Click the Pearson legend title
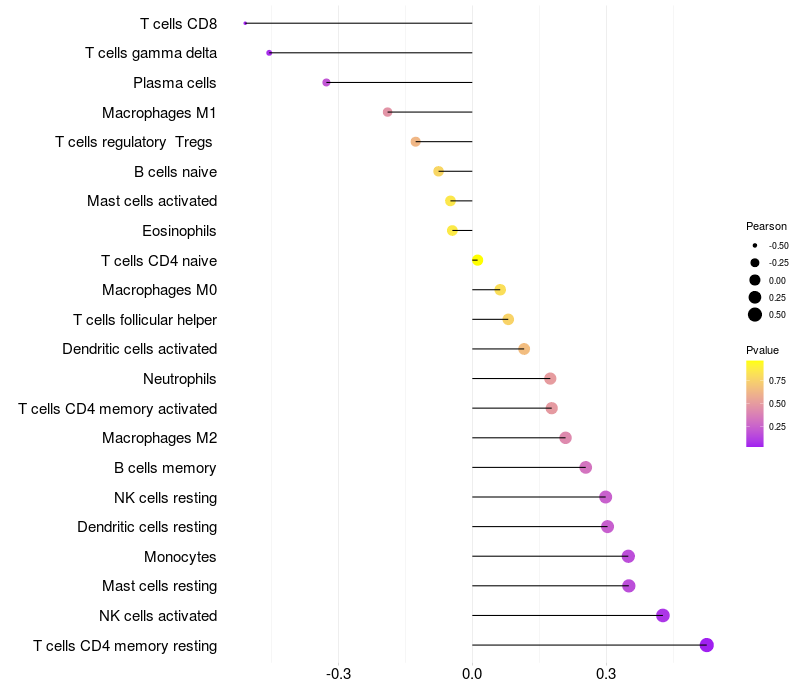 click(x=766, y=226)
